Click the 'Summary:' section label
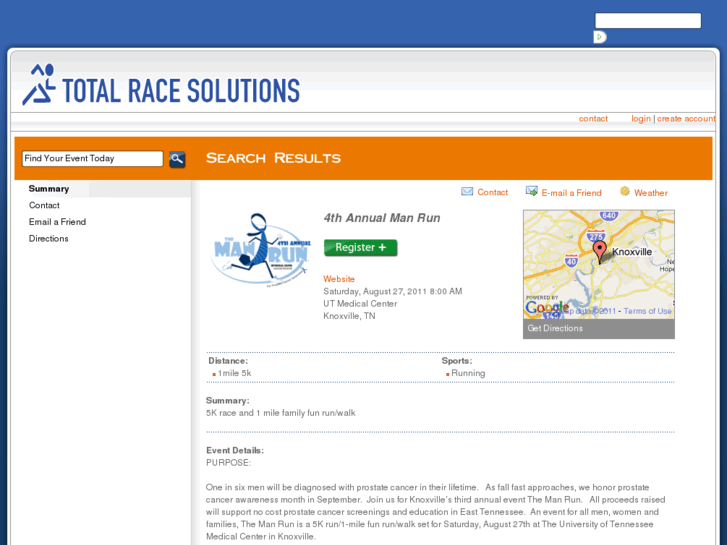 tap(227, 400)
